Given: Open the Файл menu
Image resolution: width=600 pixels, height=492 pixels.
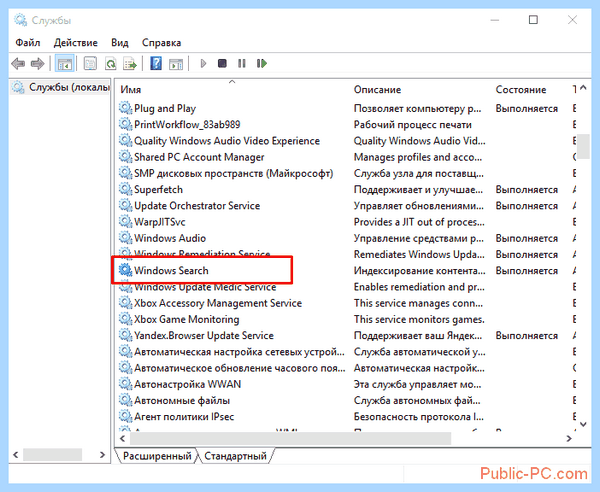Looking at the screenshot, I should [x=28, y=42].
